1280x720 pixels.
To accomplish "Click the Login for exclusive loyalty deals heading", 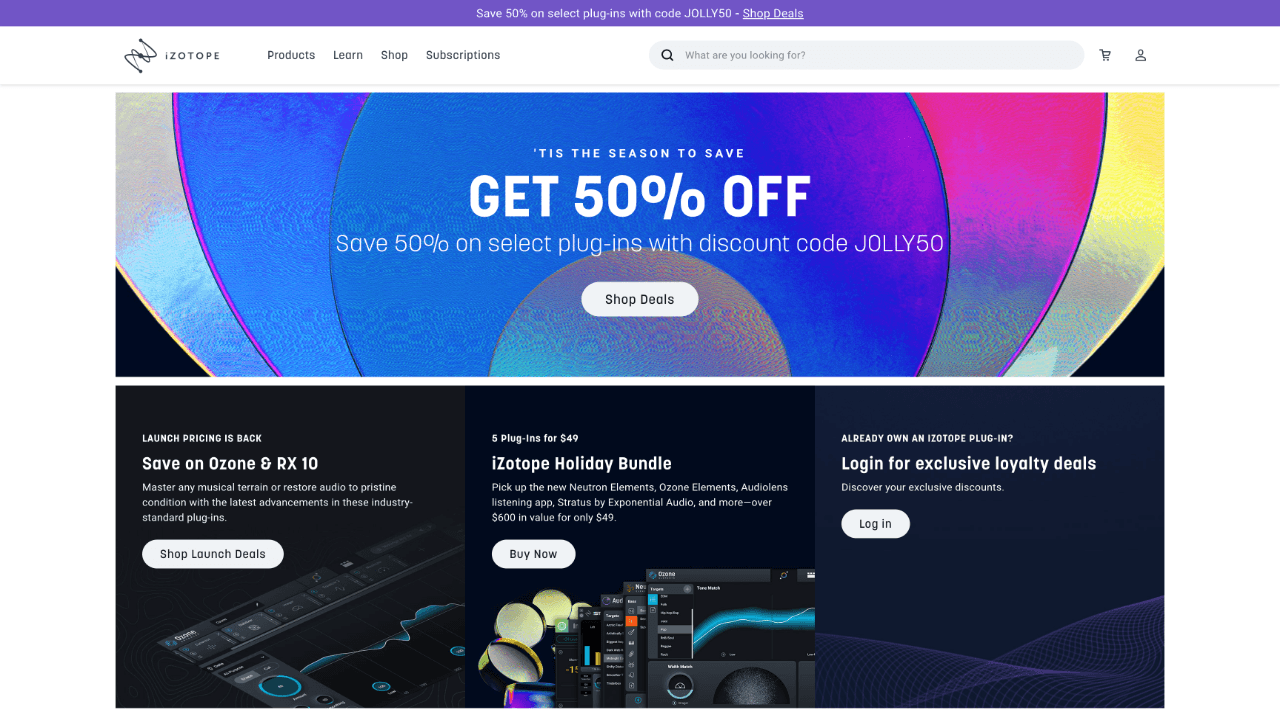I will [969, 464].
